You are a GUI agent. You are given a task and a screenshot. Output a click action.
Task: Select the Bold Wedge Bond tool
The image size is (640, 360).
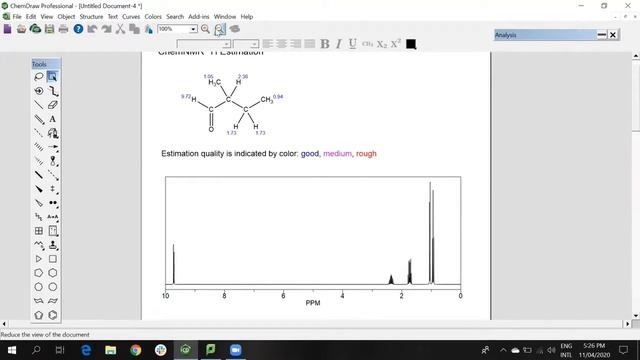(39, 189)
